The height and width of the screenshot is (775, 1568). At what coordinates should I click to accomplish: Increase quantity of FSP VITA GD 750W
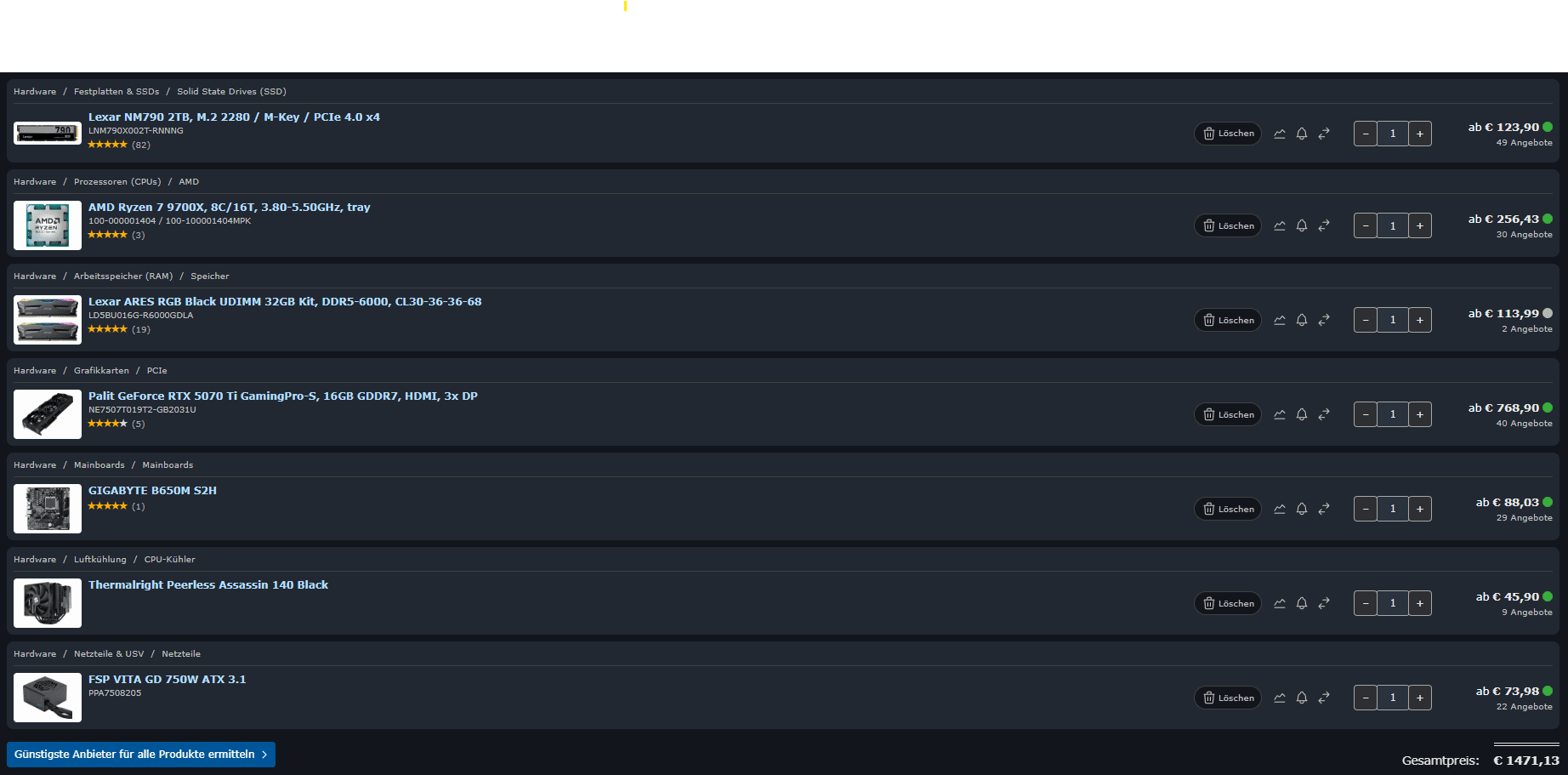1420,698
